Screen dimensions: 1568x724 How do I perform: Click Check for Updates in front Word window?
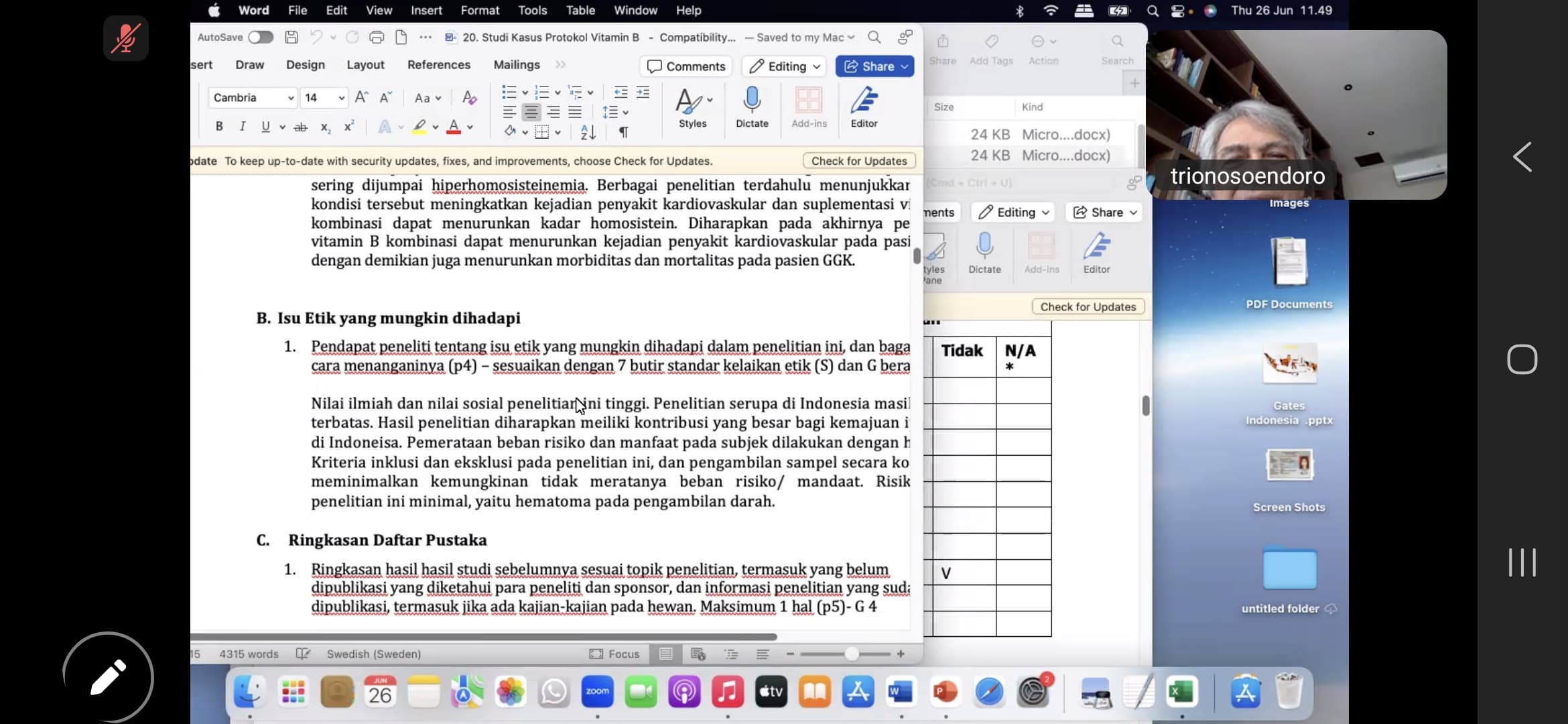click(x=859, y=161)
